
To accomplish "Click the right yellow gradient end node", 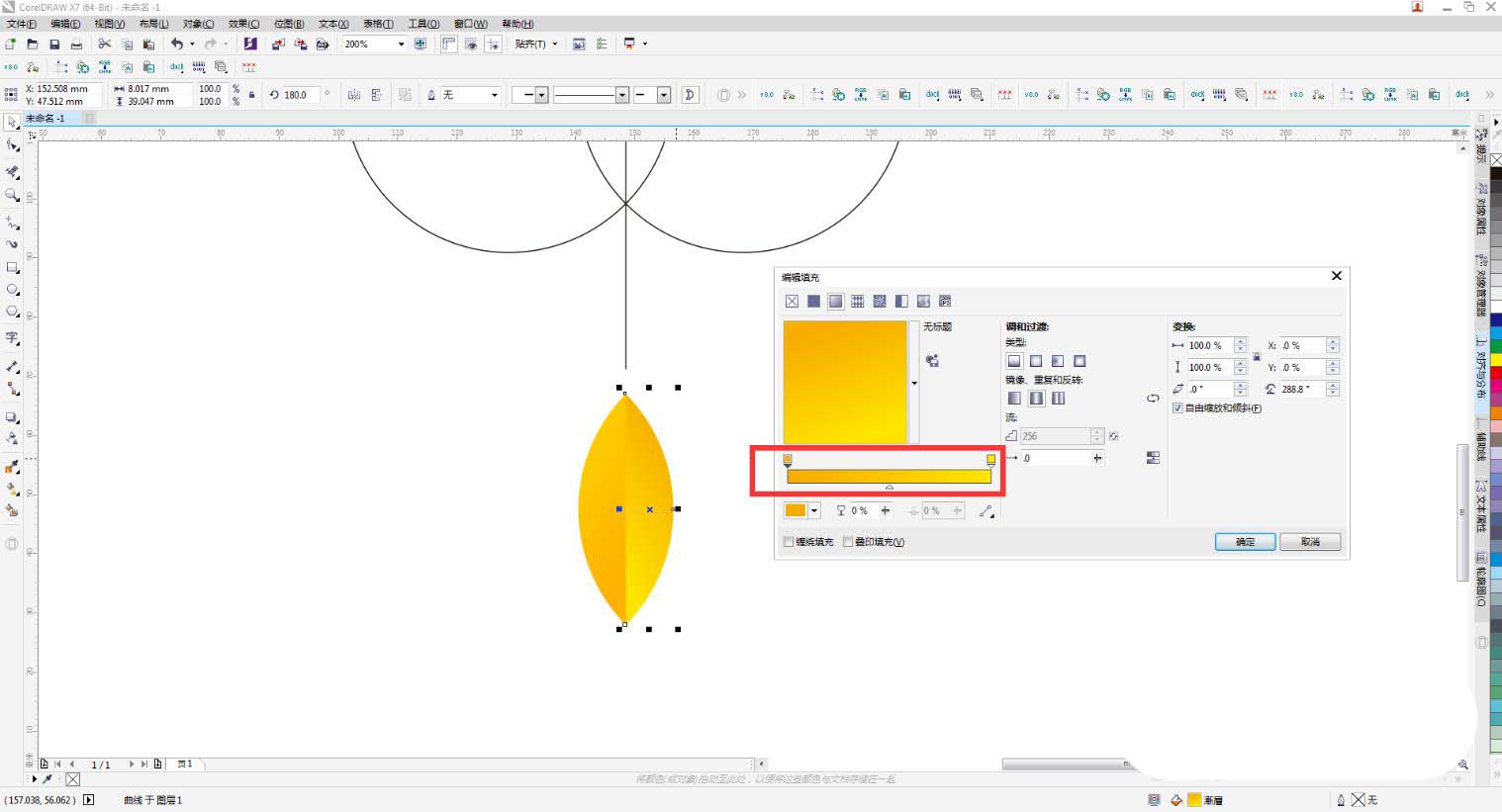I will tap(990, 460).
